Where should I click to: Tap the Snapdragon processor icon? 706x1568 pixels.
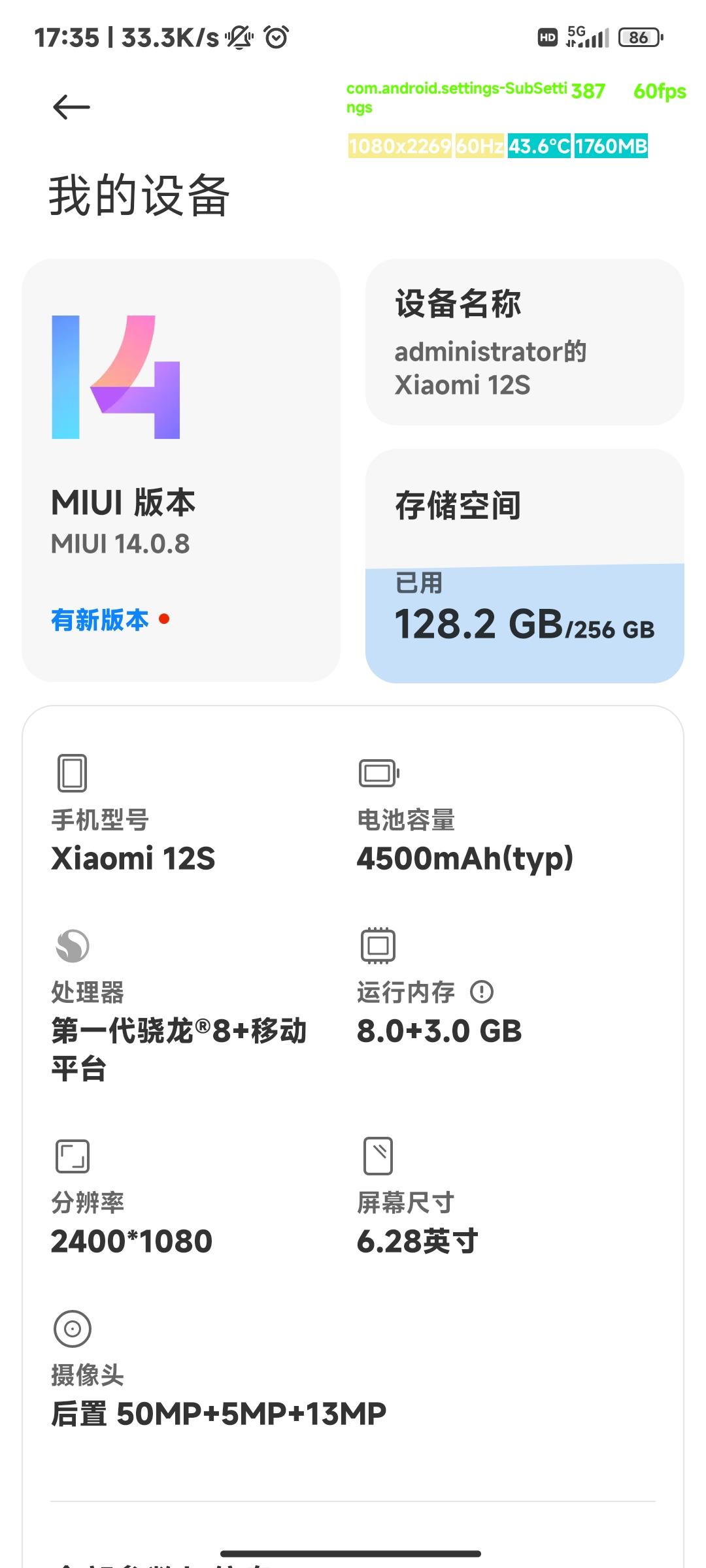72,945
